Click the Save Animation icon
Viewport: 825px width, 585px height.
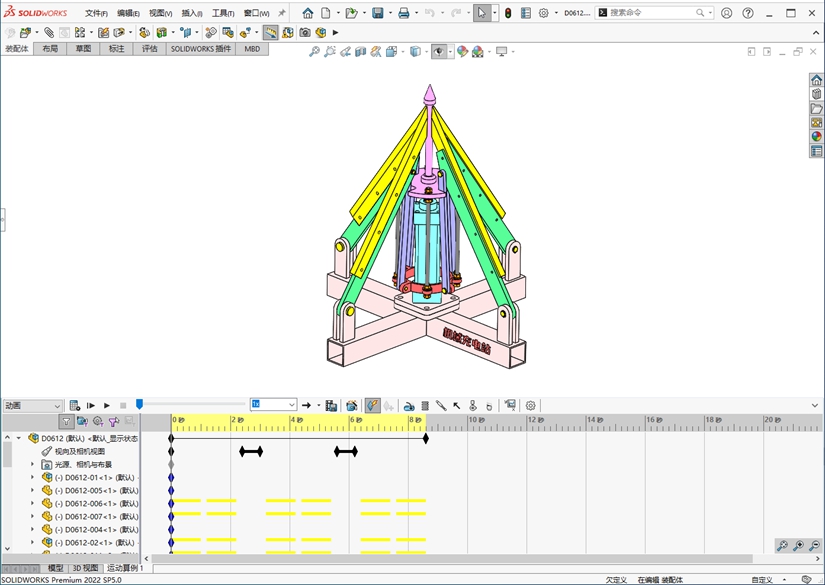331,405
